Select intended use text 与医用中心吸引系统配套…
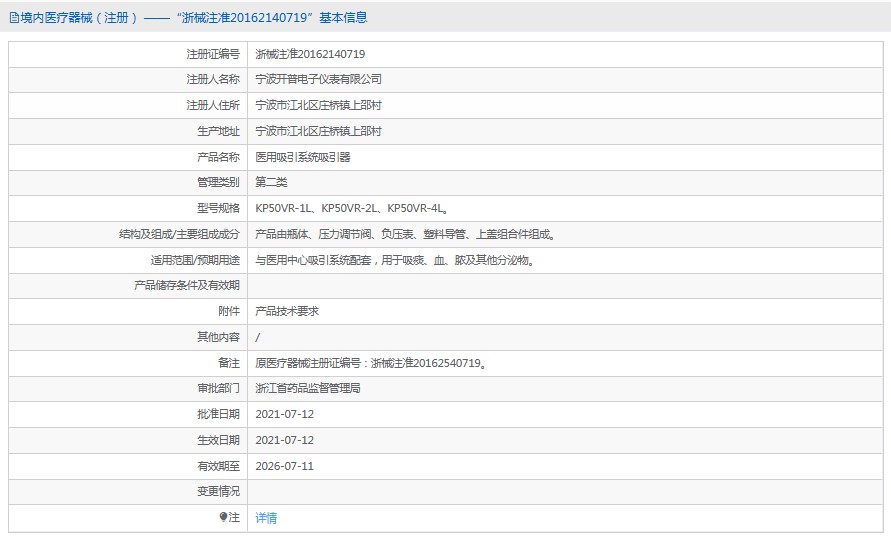The image size is (891, 537). point(395,260)
